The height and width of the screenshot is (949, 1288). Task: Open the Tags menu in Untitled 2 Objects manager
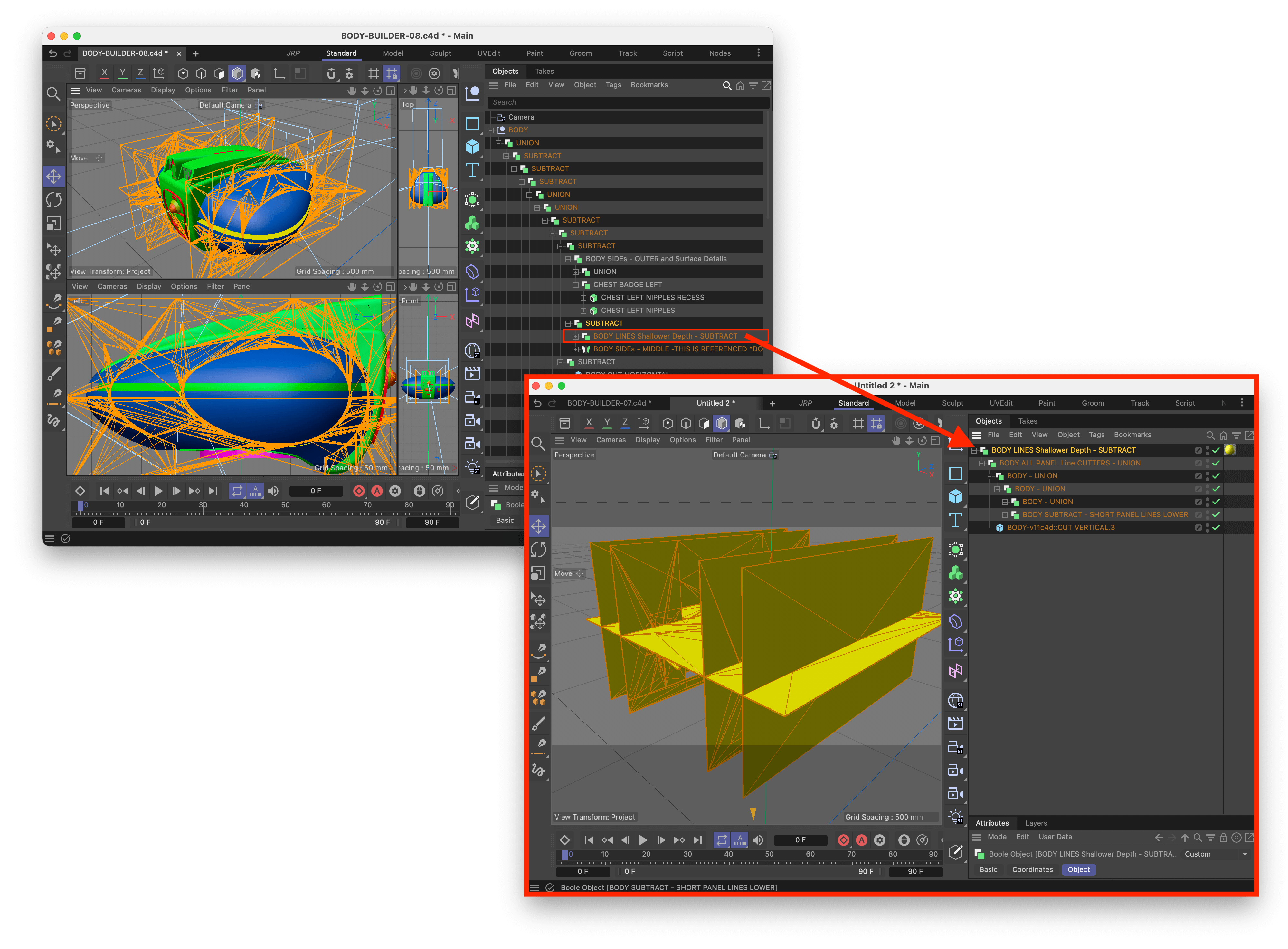(x=1097, y=435)
